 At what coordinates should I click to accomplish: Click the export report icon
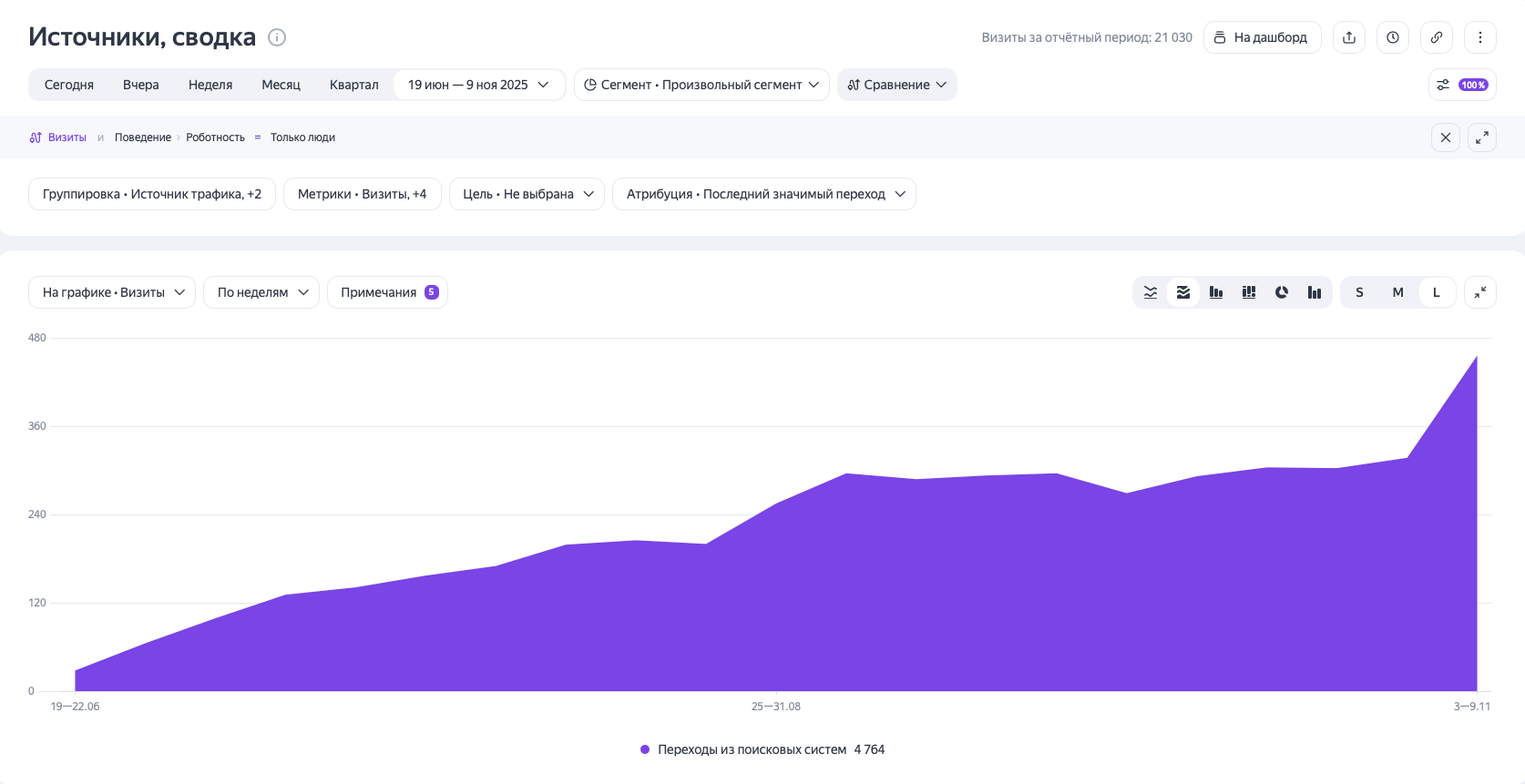(1349, 37)
